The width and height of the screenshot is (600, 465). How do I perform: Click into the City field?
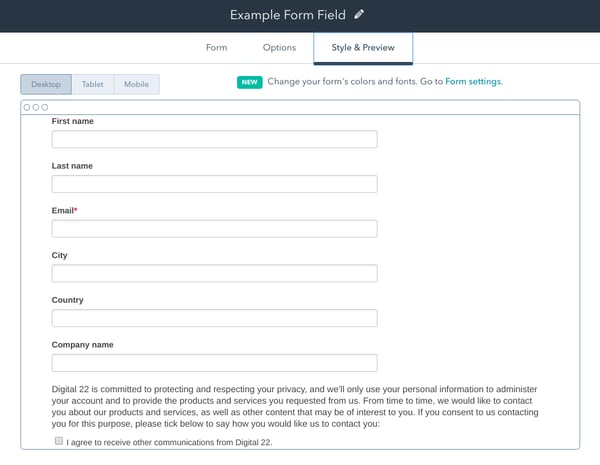[x=214, y=273]
